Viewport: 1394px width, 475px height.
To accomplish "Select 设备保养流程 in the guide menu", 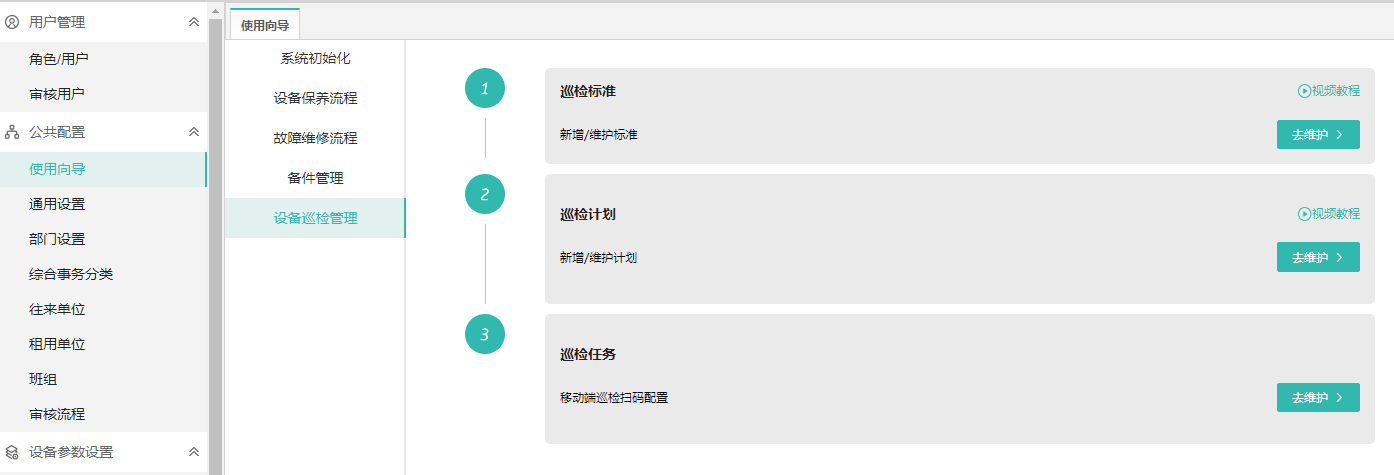I will click(315, 98).
